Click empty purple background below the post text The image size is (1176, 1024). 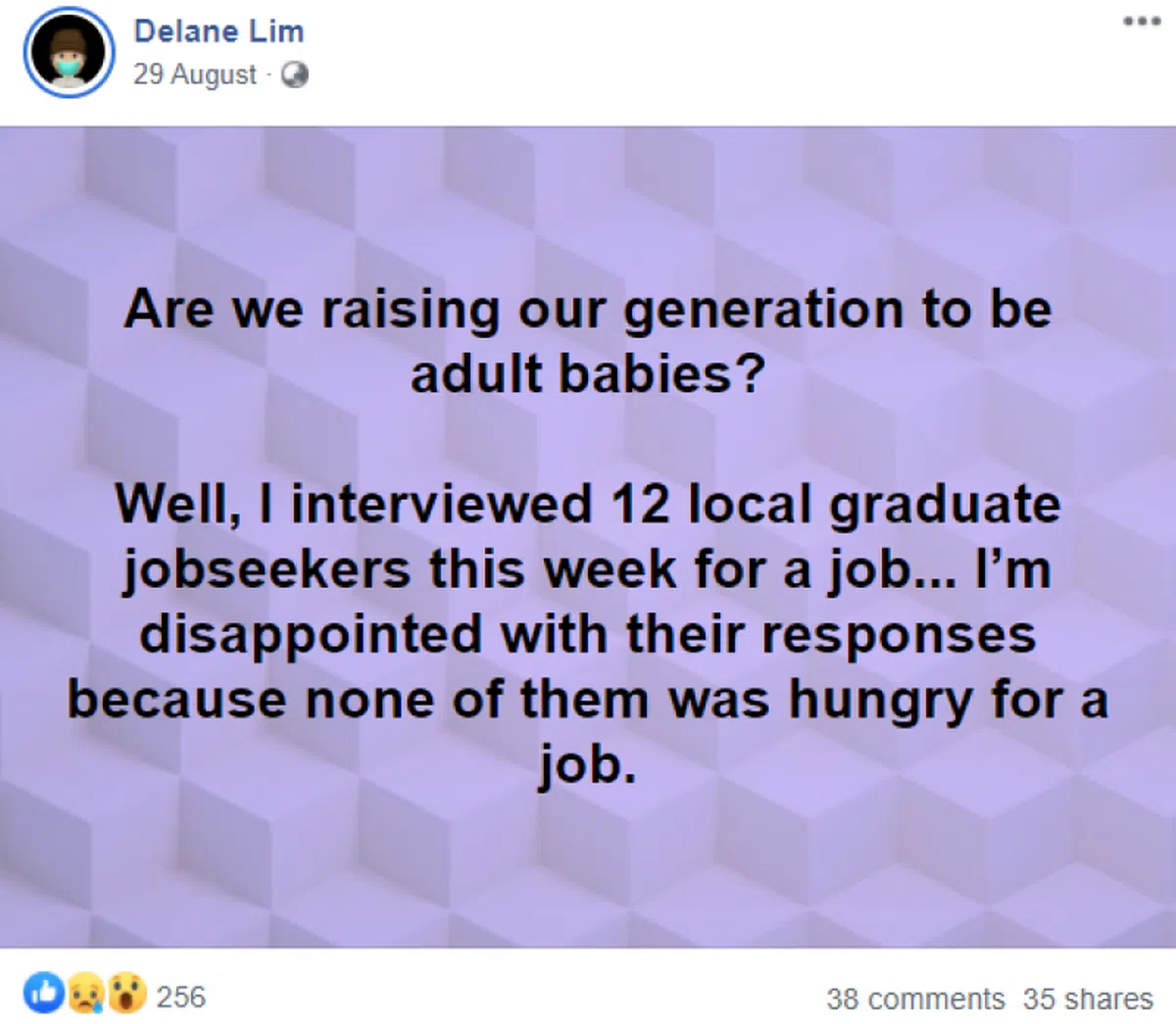point(588,872)
